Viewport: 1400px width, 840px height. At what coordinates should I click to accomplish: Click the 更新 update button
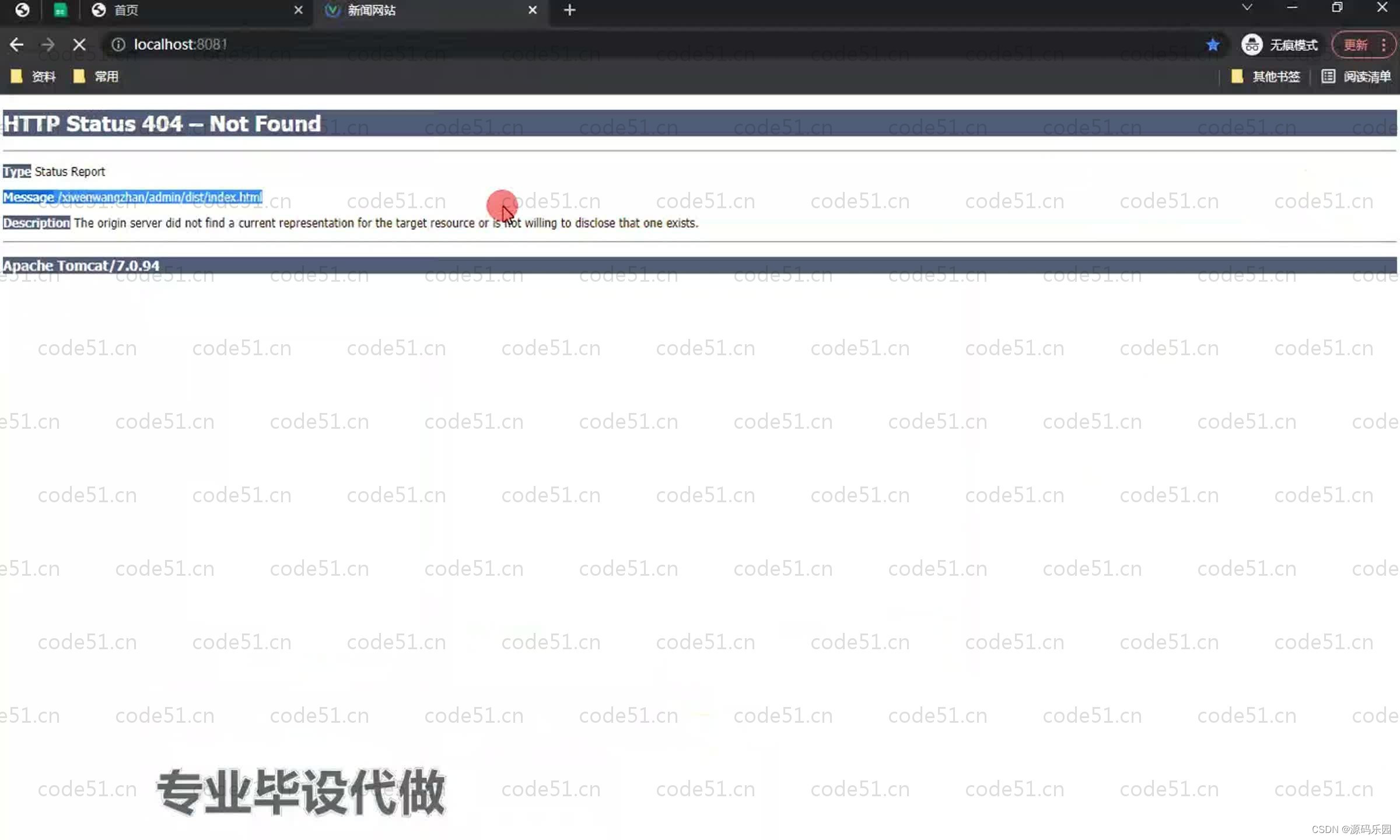[x=1357, y=44]
